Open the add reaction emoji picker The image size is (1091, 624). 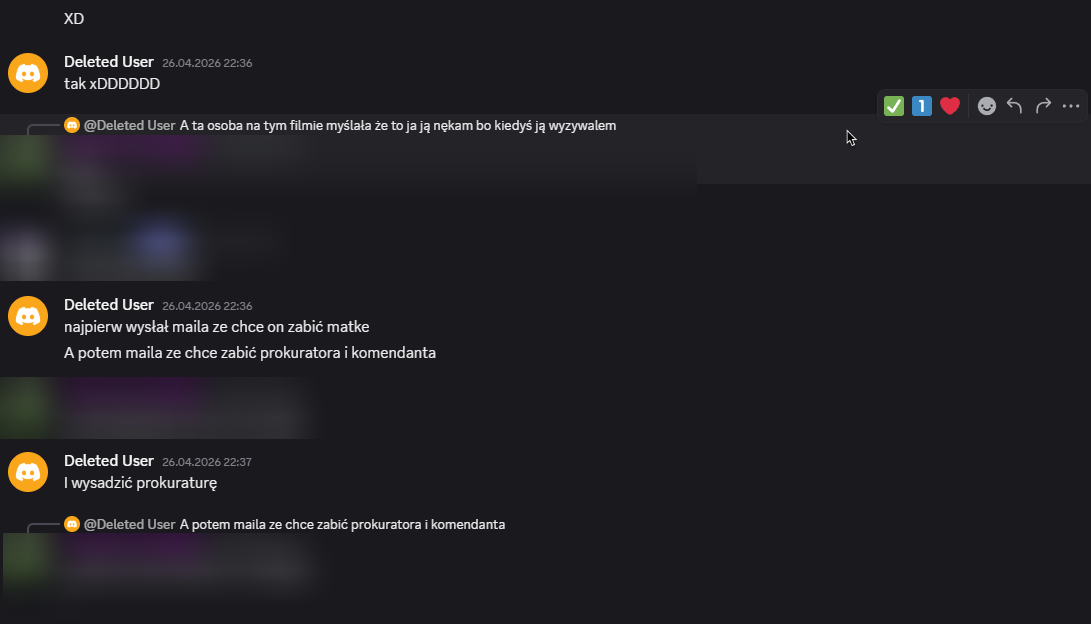[987, 106]
